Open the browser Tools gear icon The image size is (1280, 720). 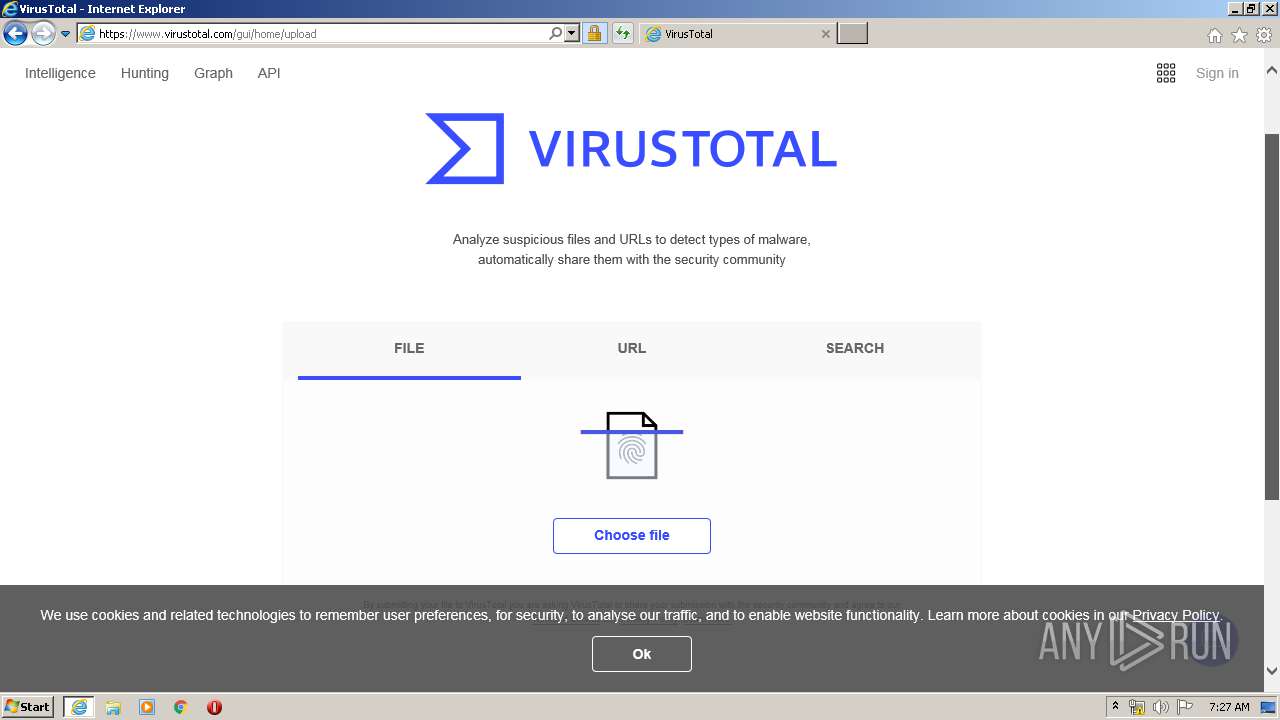click(x=1264, y=35)
